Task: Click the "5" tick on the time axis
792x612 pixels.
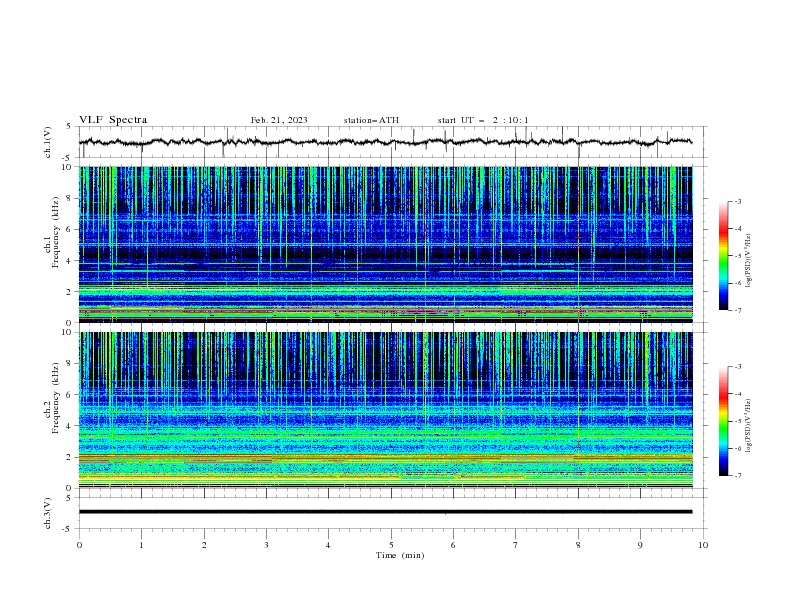Action: [x=391, y=545]
